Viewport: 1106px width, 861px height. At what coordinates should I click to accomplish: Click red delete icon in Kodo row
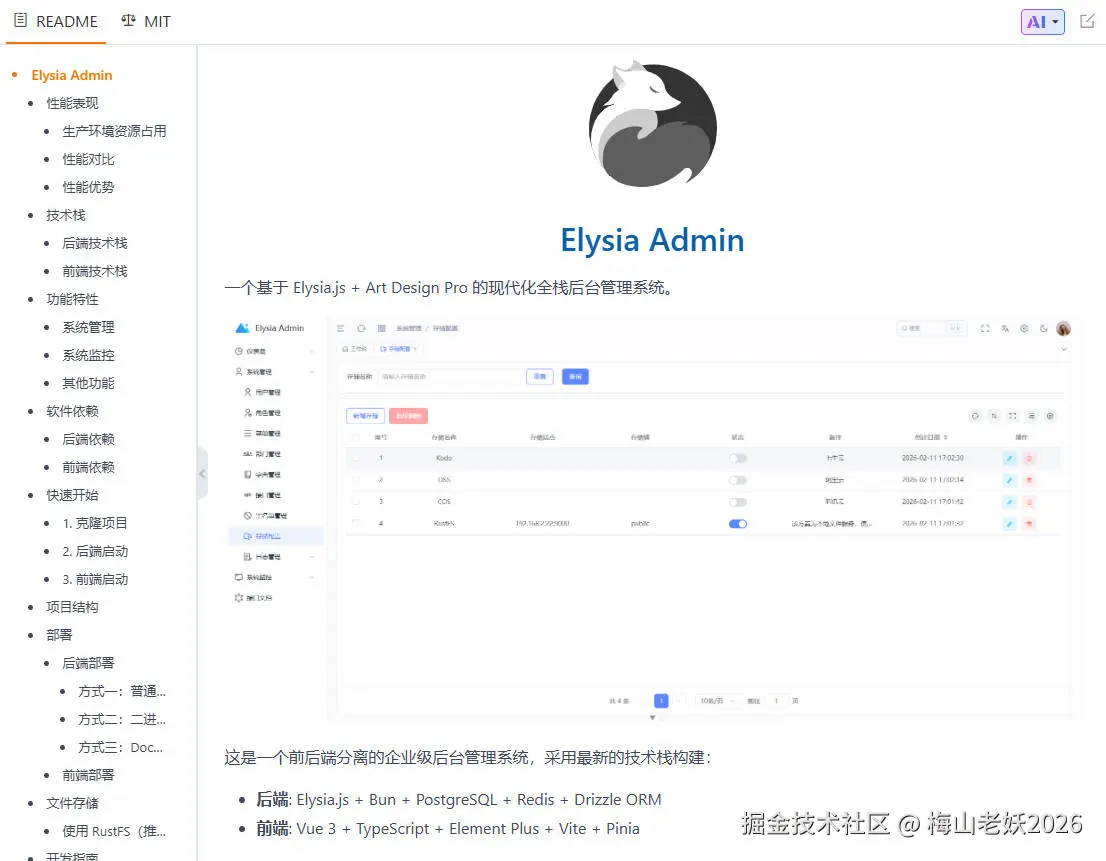(1028, 458)
